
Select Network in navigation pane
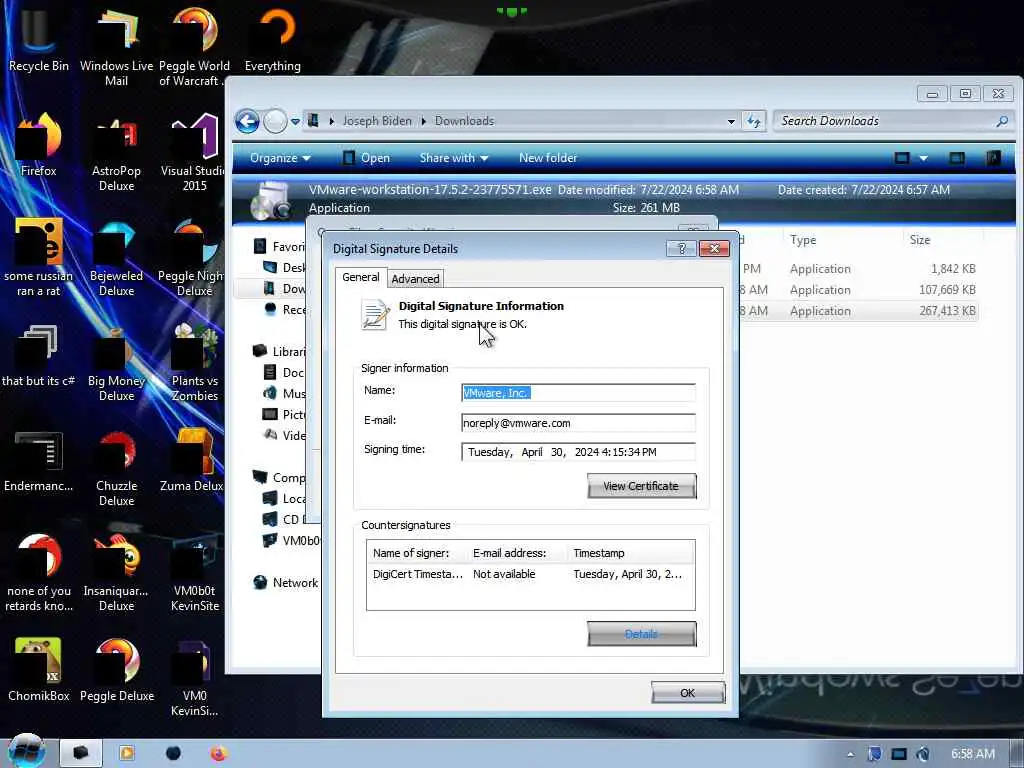coord(286,583)
